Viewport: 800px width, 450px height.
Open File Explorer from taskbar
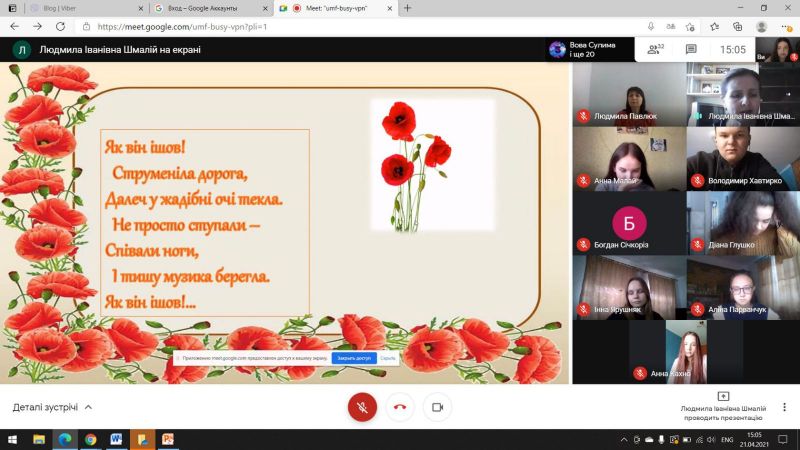pos(39,439)
